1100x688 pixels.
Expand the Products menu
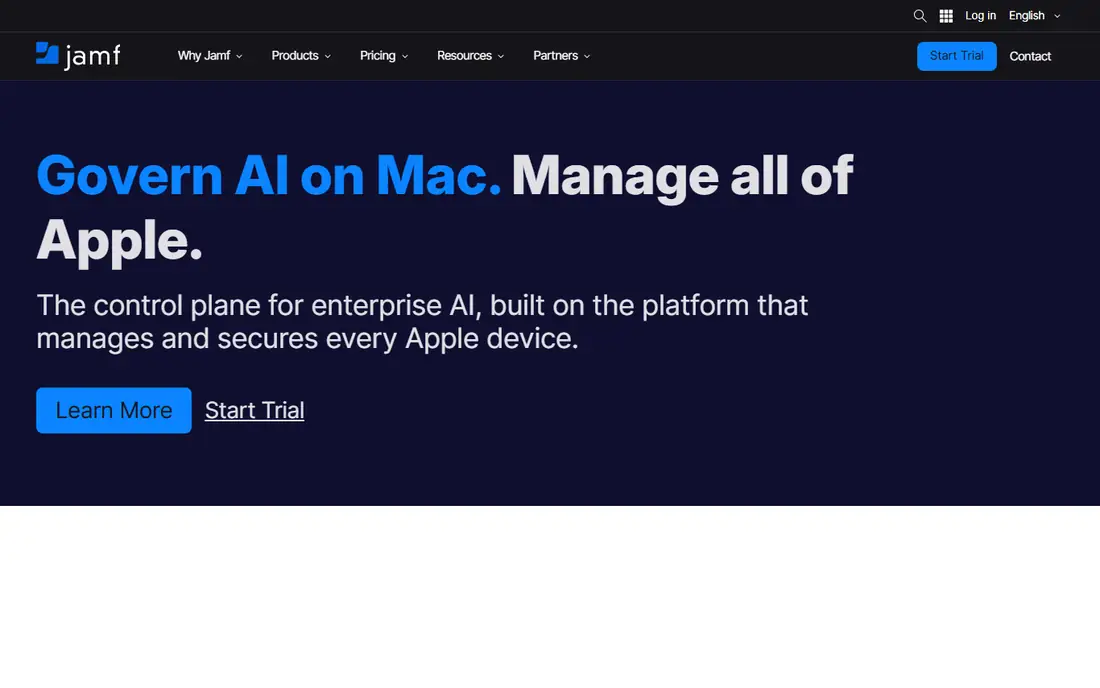coord(301,55)
